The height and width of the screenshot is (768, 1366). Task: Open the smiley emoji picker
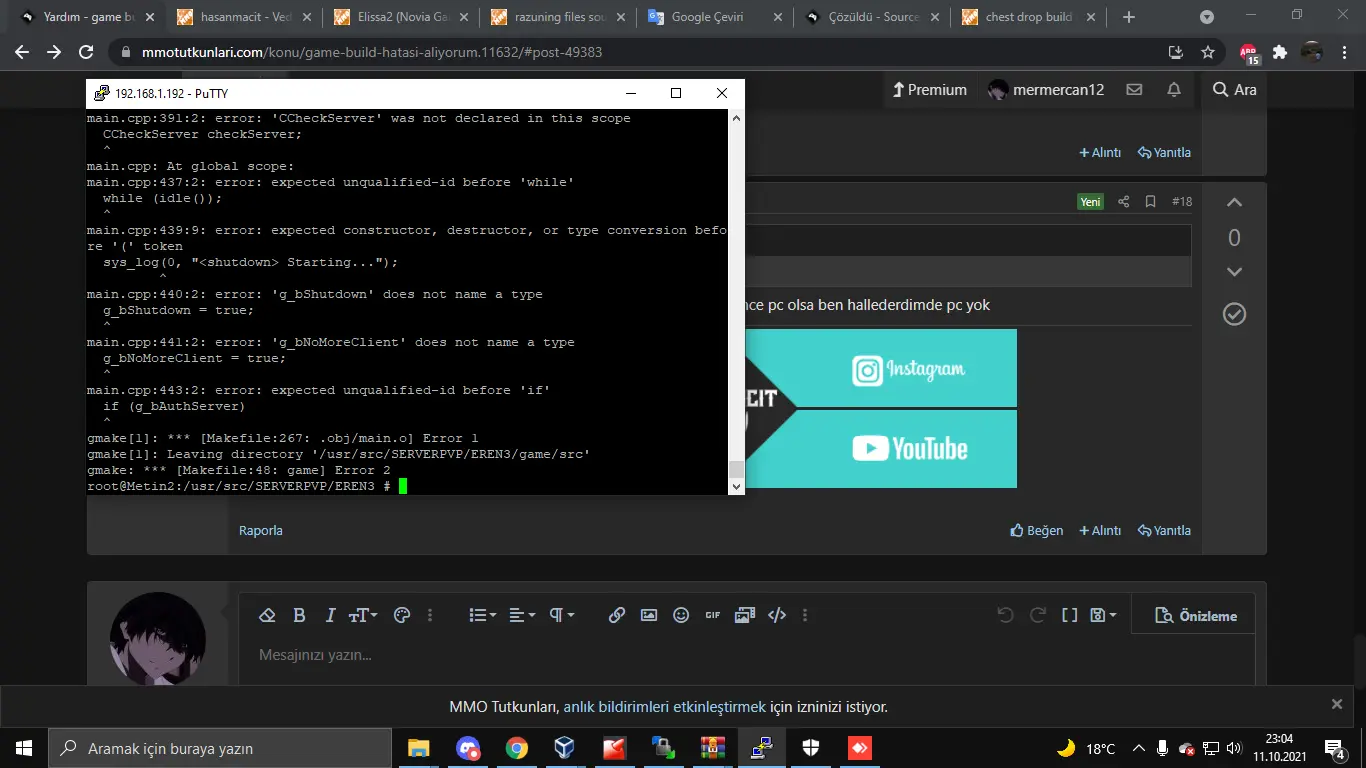[x=681, y=615]
